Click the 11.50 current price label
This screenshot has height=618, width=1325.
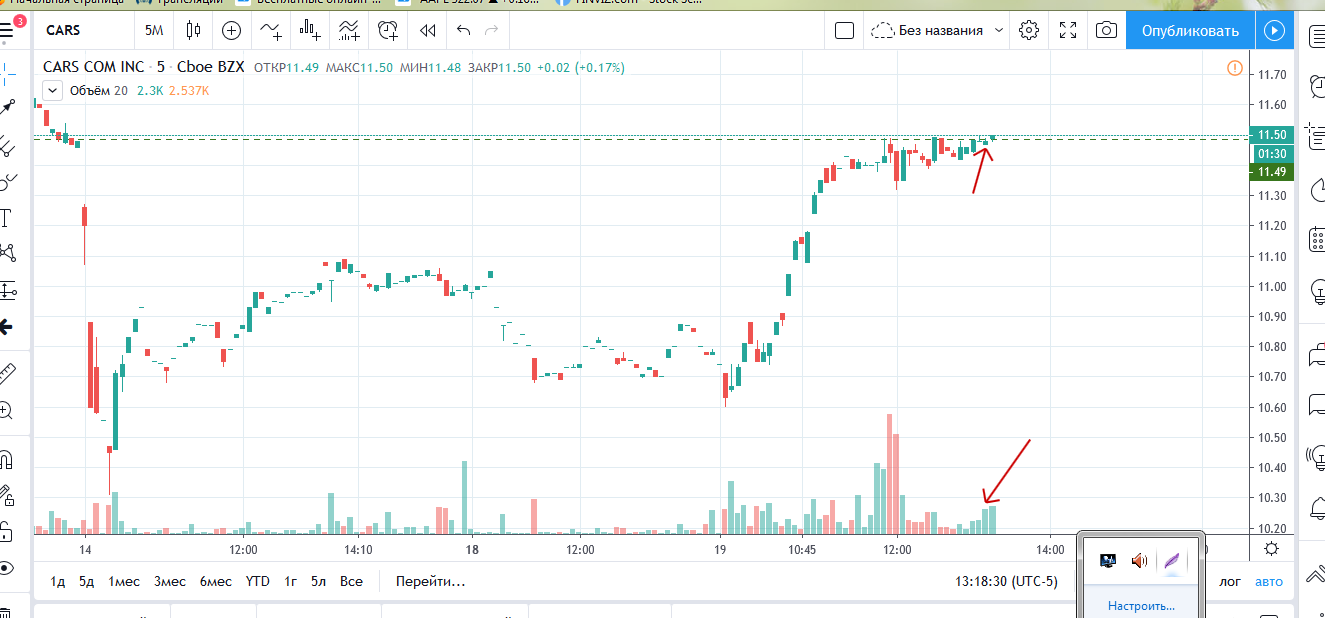(1272, 135)
